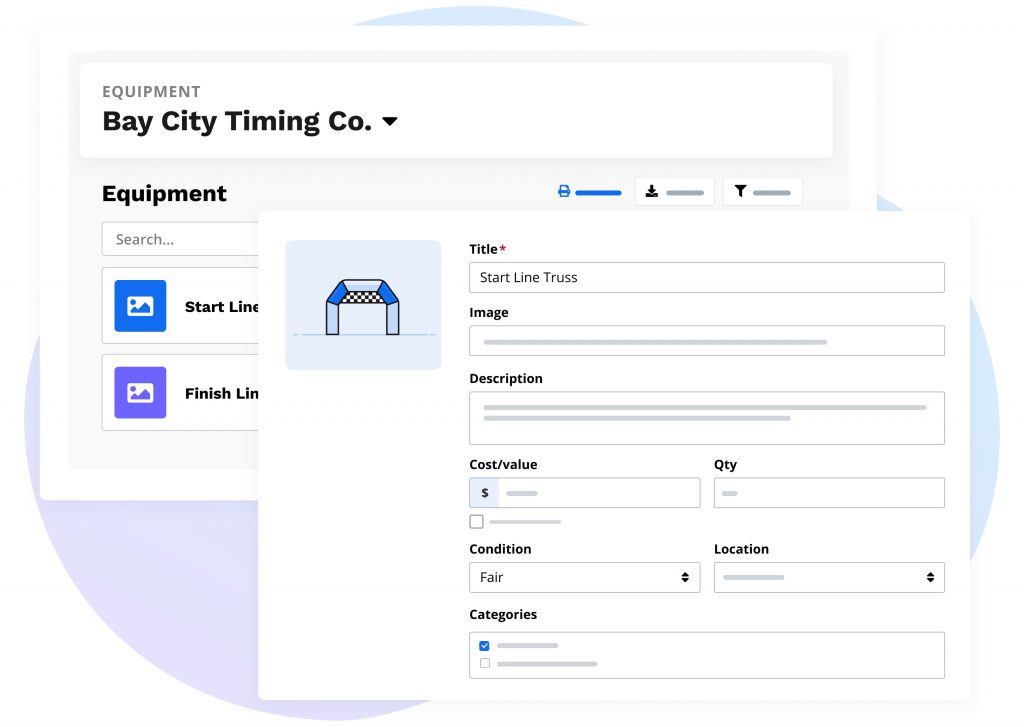This screenshot has height=727, width=1024.
Task: Click the blue printer icon
Action: (x=564, y=191)
